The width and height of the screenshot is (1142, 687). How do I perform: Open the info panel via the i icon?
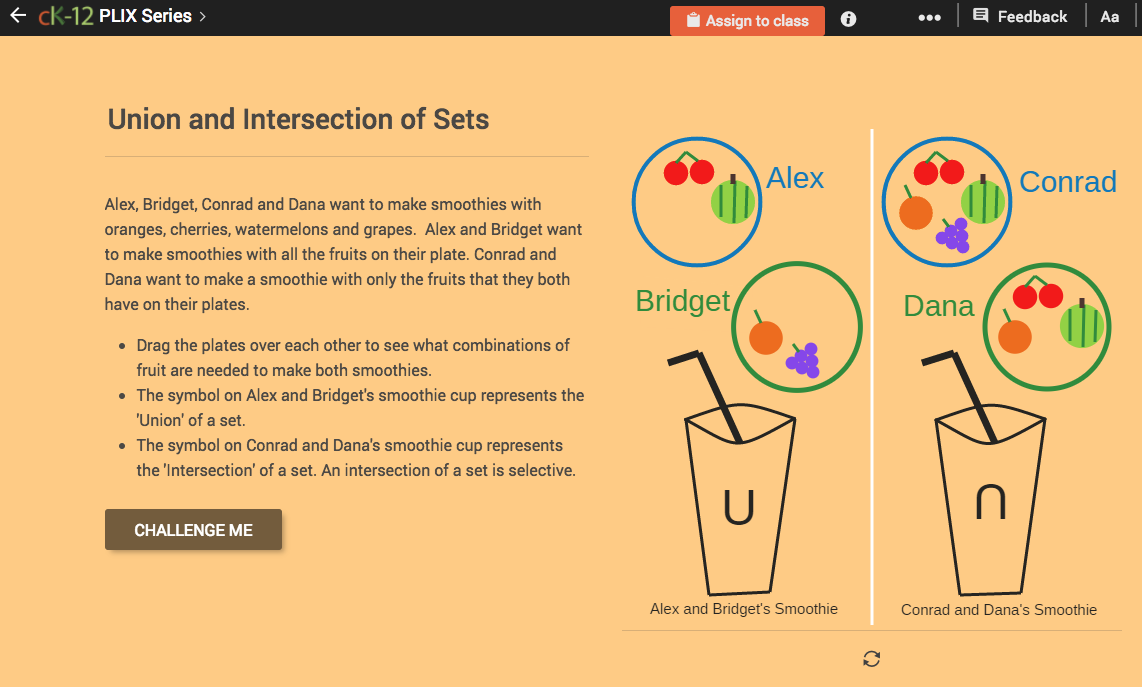[x=847, y=18]
